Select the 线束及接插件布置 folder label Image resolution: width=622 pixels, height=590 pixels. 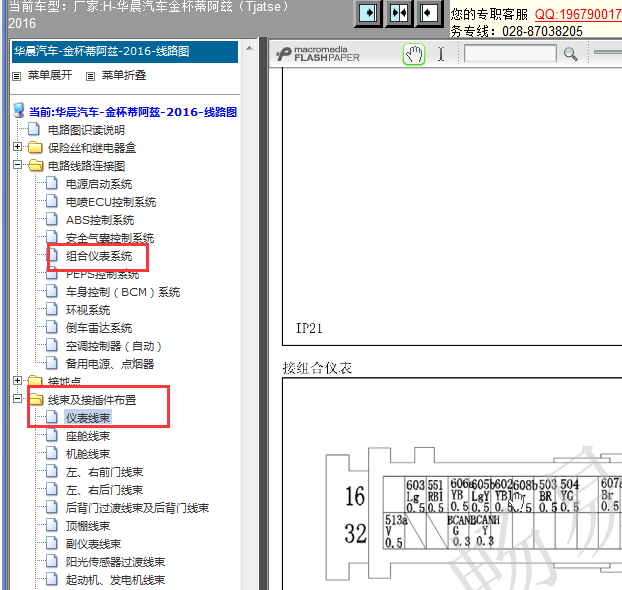pos(92,400)
